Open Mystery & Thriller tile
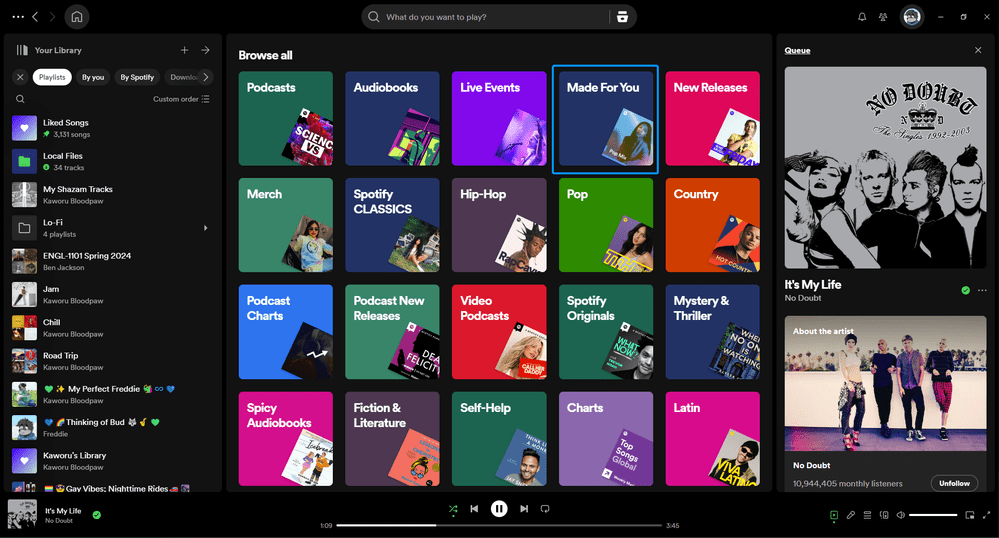Screen dimensions: 999x538 712,331
